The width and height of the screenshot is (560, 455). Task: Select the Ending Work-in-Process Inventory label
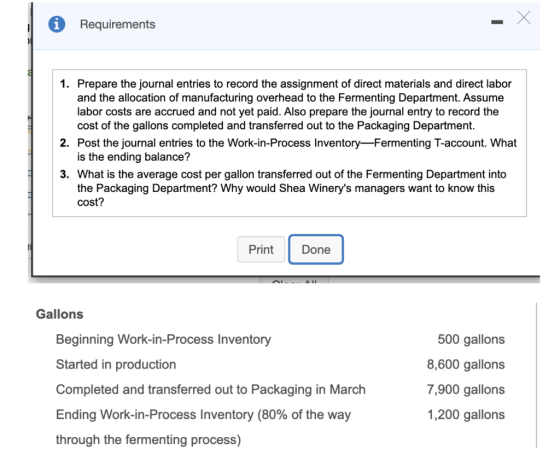204,415
